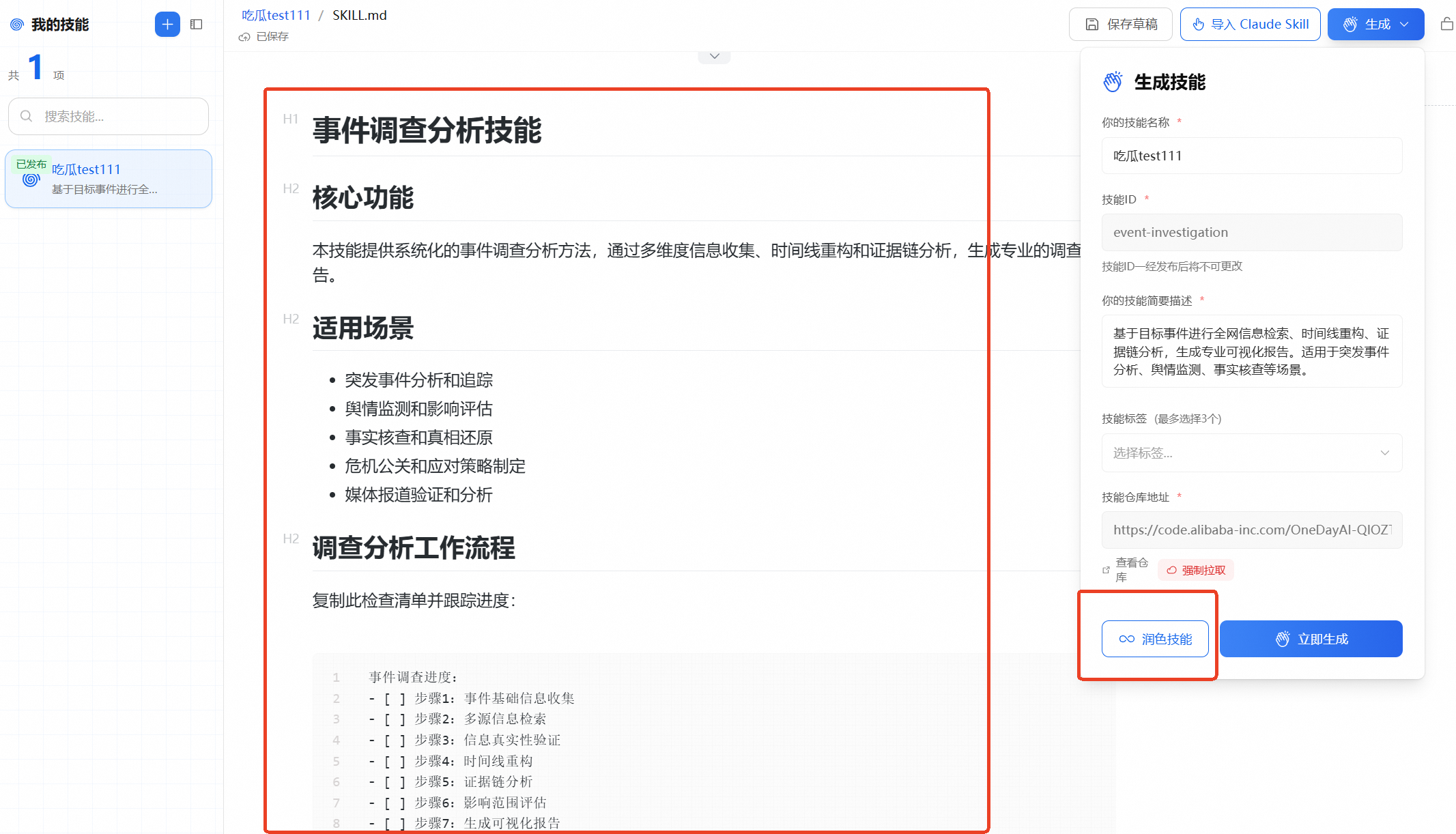This screenshot has width=1456, height=834.
Task: Collapse header with the top chevron
Action: tap(714, 57)
